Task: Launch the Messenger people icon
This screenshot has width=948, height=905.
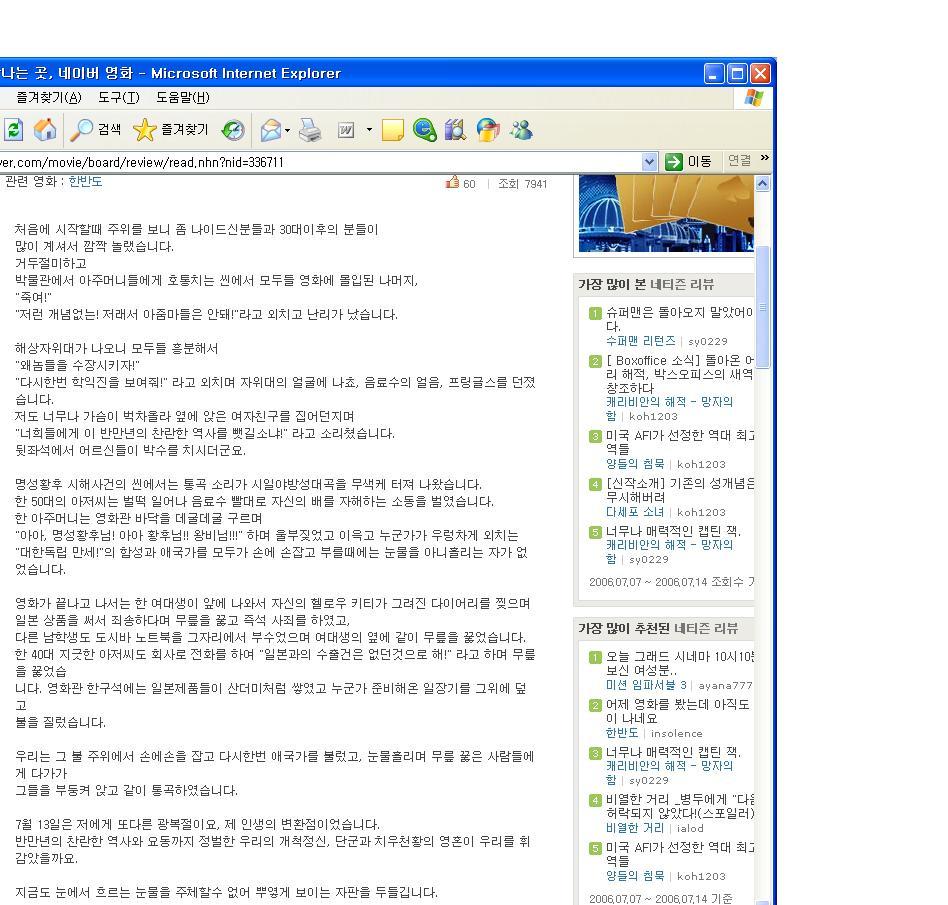Action: pos(521,129)
